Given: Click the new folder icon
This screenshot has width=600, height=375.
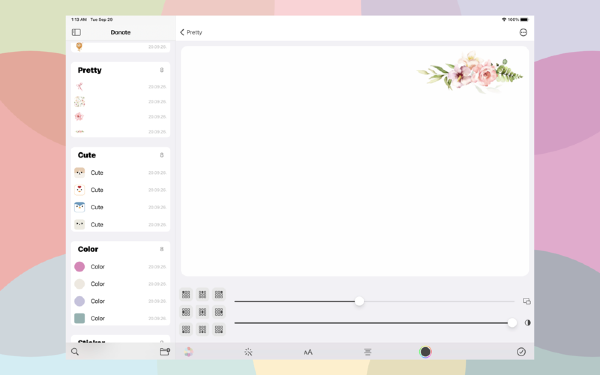Looking at the screenshot, I should click(165, 352).
